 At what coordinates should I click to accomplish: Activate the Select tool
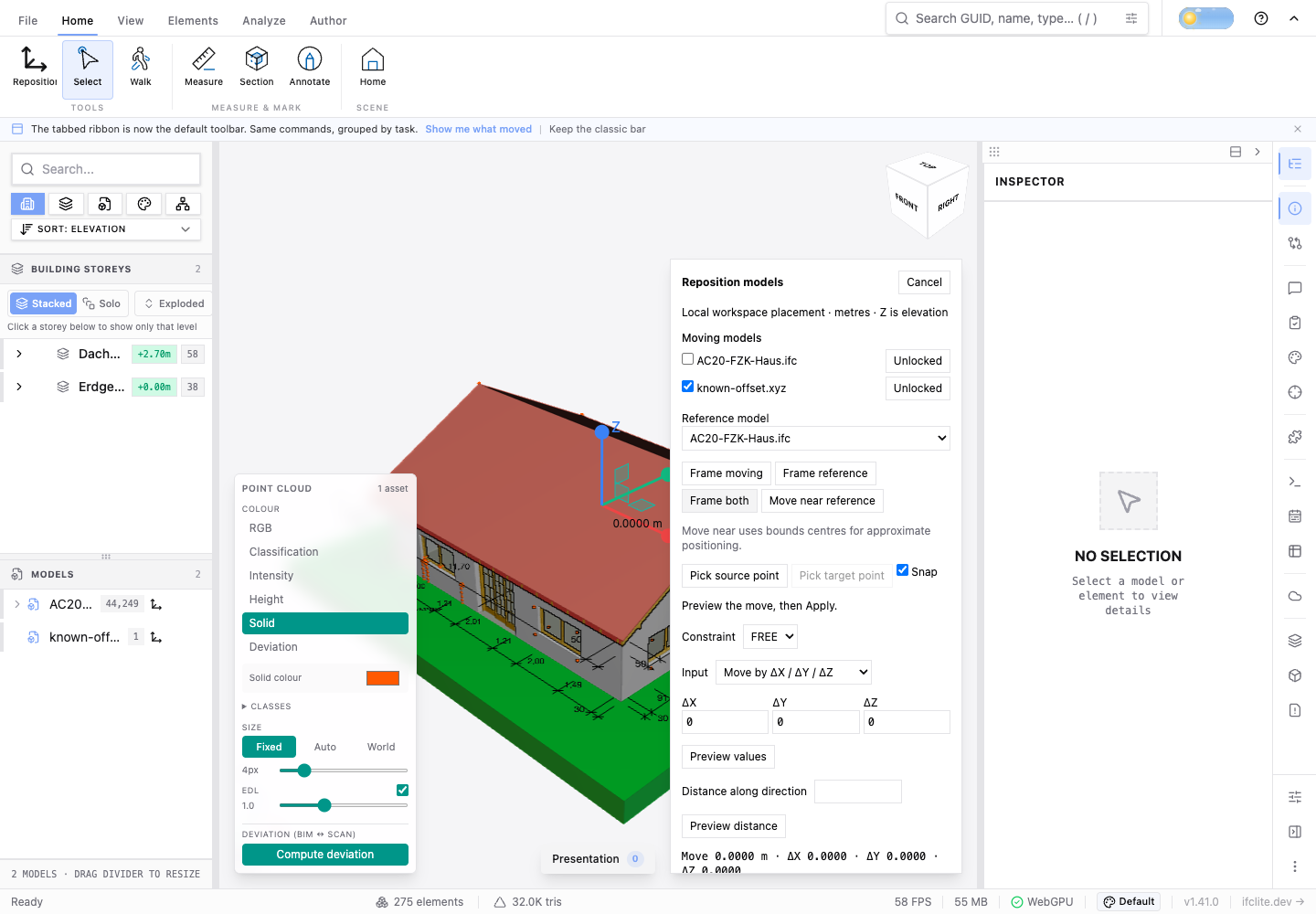pos(88,68)
